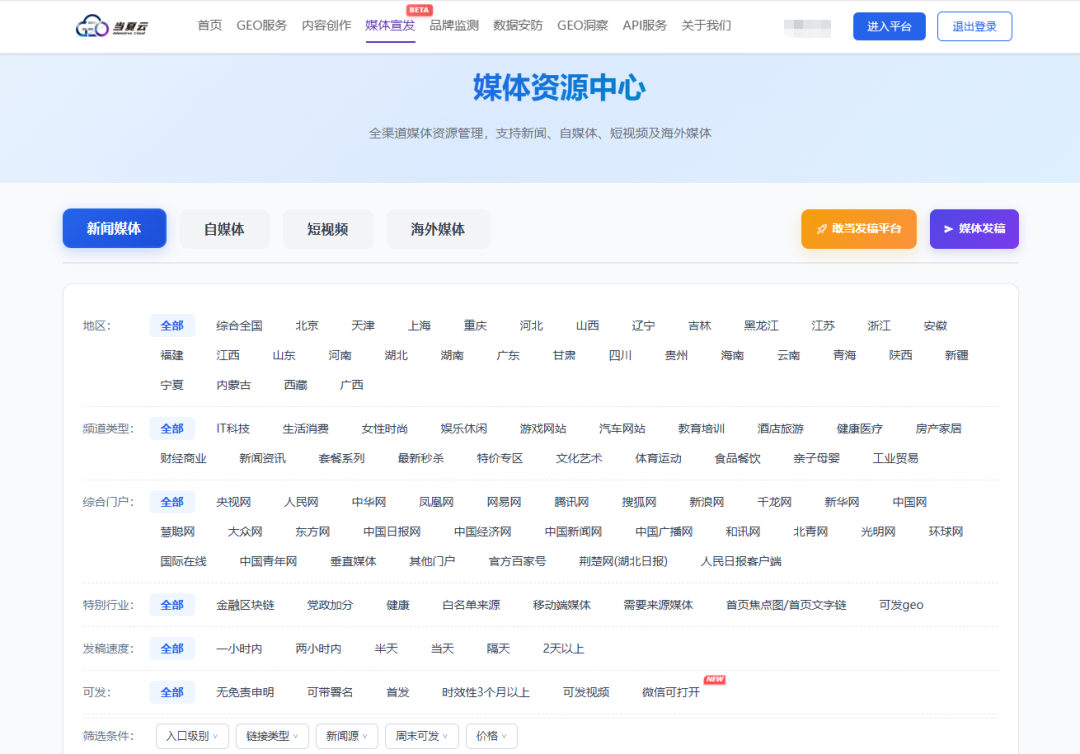Expand the 新闻源 dropdown
This screenshot has height=754, width=1080.
click(346, 736)
